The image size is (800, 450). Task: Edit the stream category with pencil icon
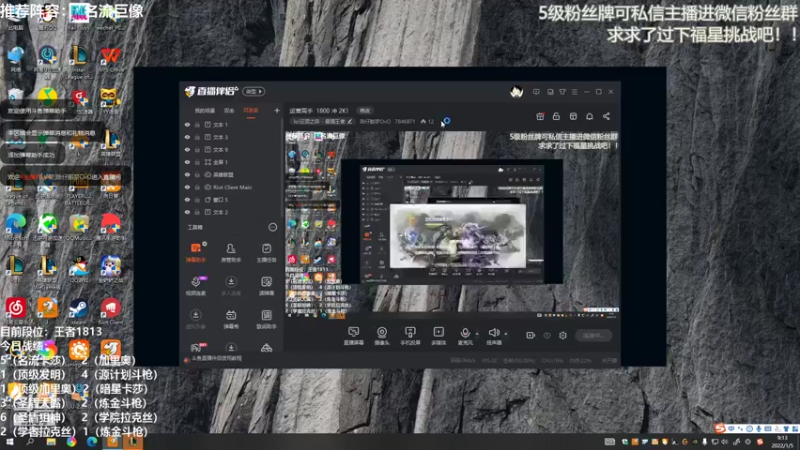(x=349, y=121)
